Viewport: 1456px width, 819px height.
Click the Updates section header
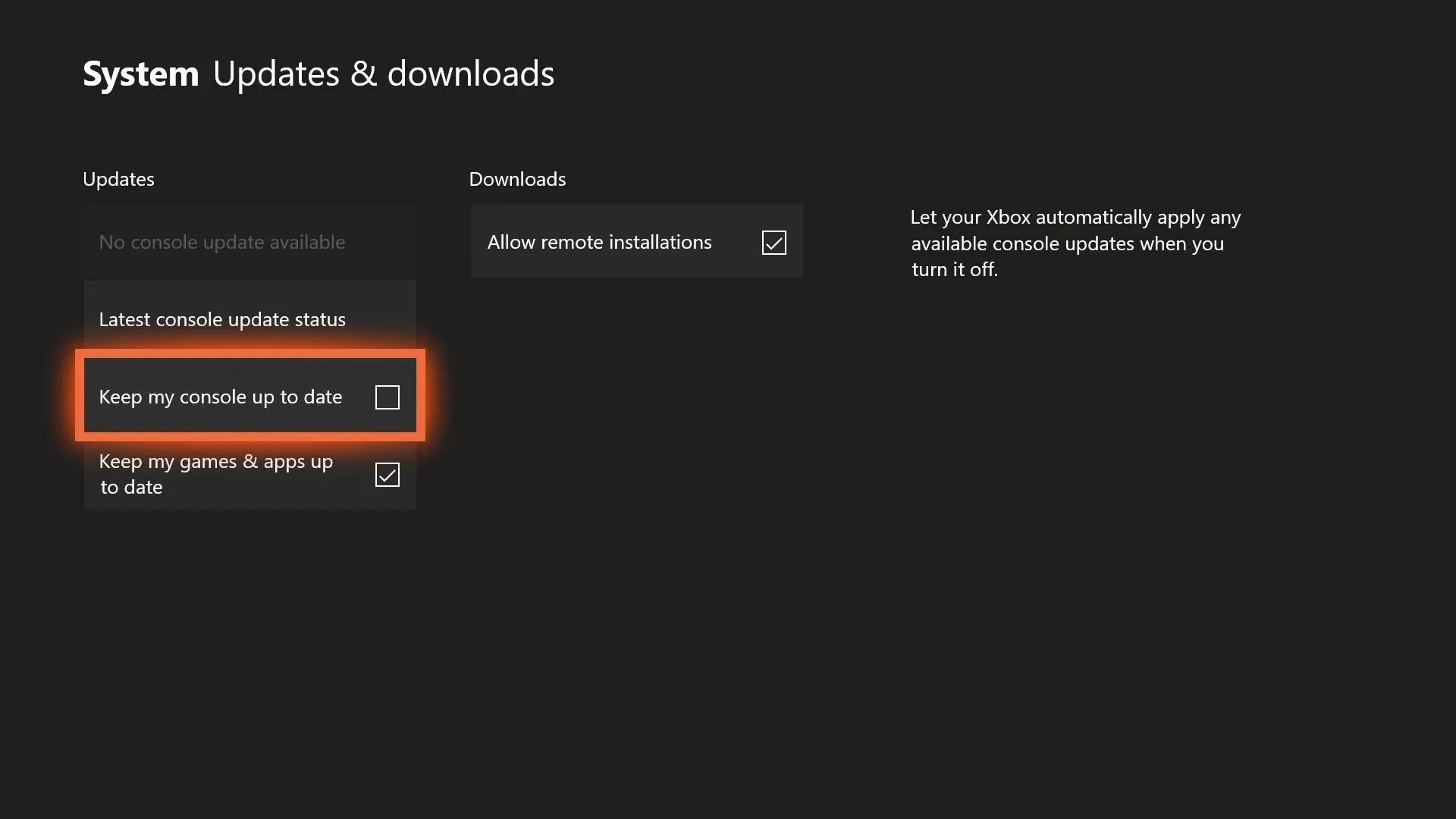click(118, 180)
